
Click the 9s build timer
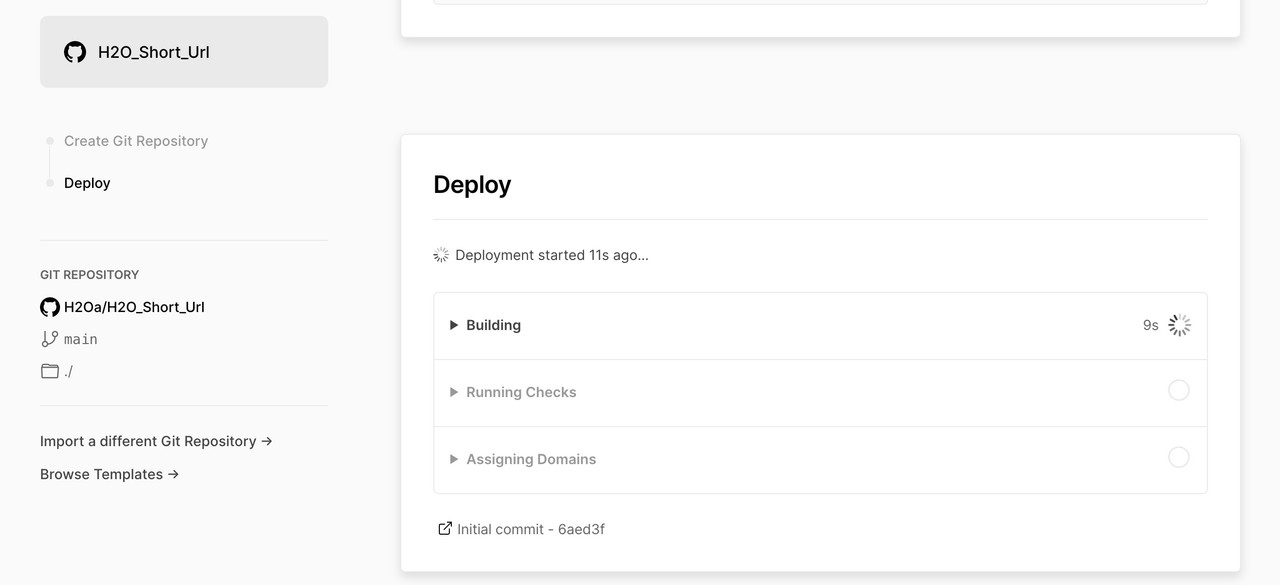(1151, 325)
